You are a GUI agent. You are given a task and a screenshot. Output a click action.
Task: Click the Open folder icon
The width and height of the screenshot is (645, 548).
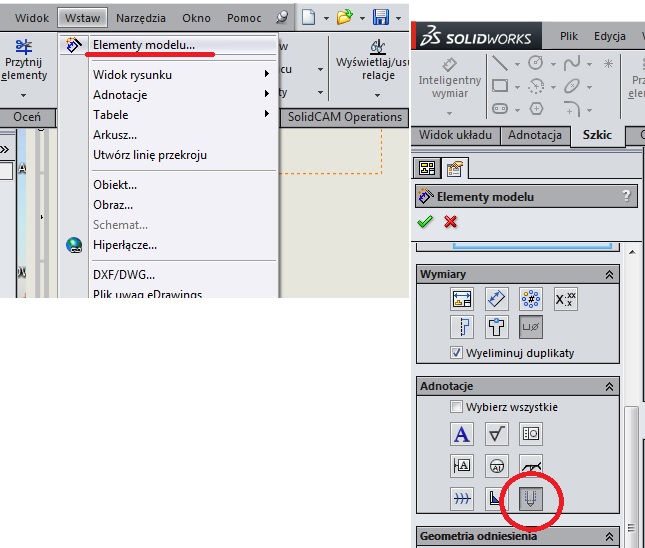(345, 17)
